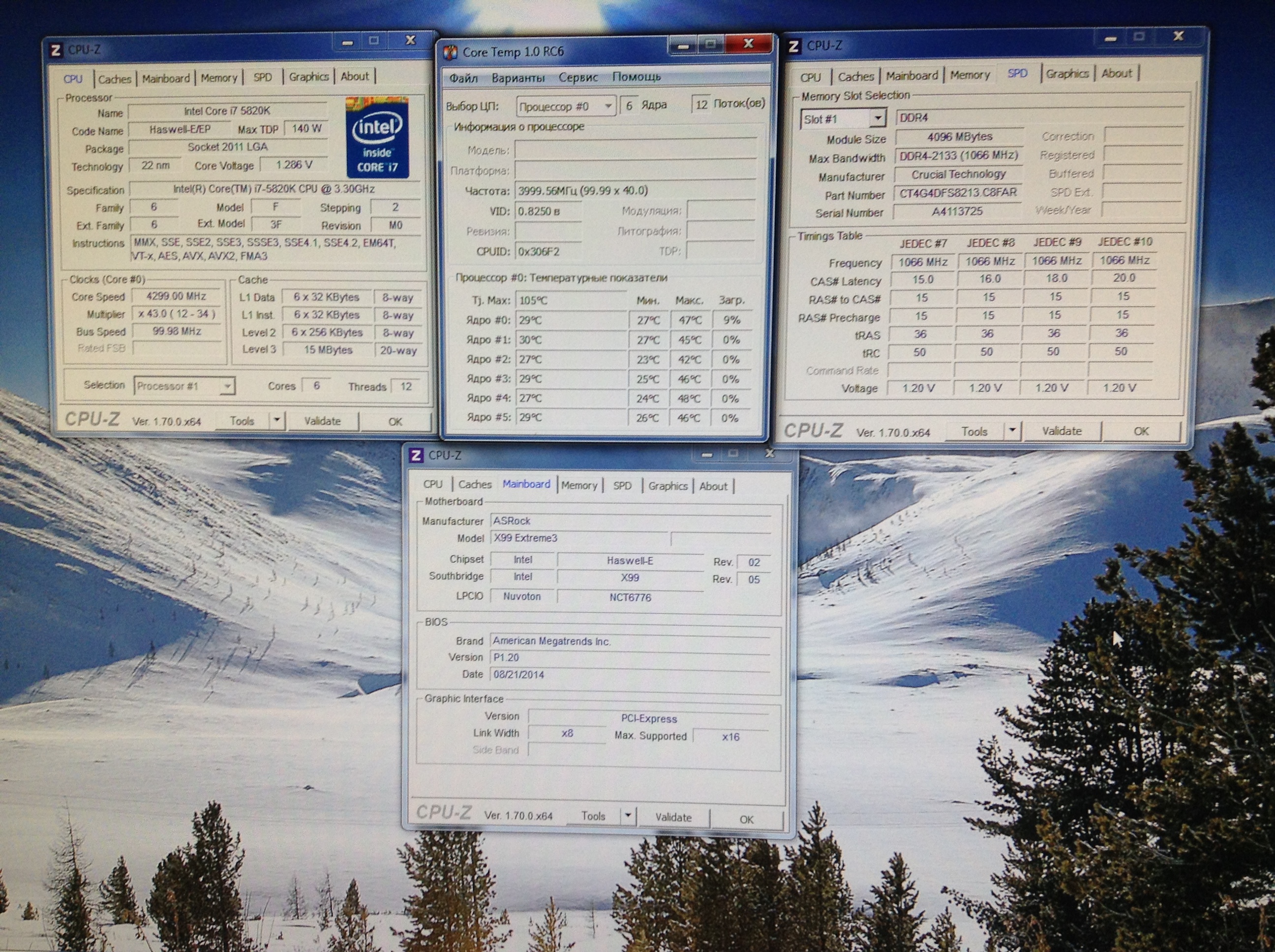Open the Processor #1 selection dropdown
This screenshot has width=1275, height=952.
[228, 386]
